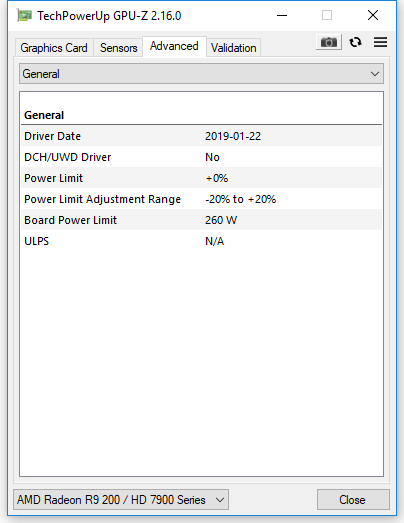Click the 260 W value

221,220
